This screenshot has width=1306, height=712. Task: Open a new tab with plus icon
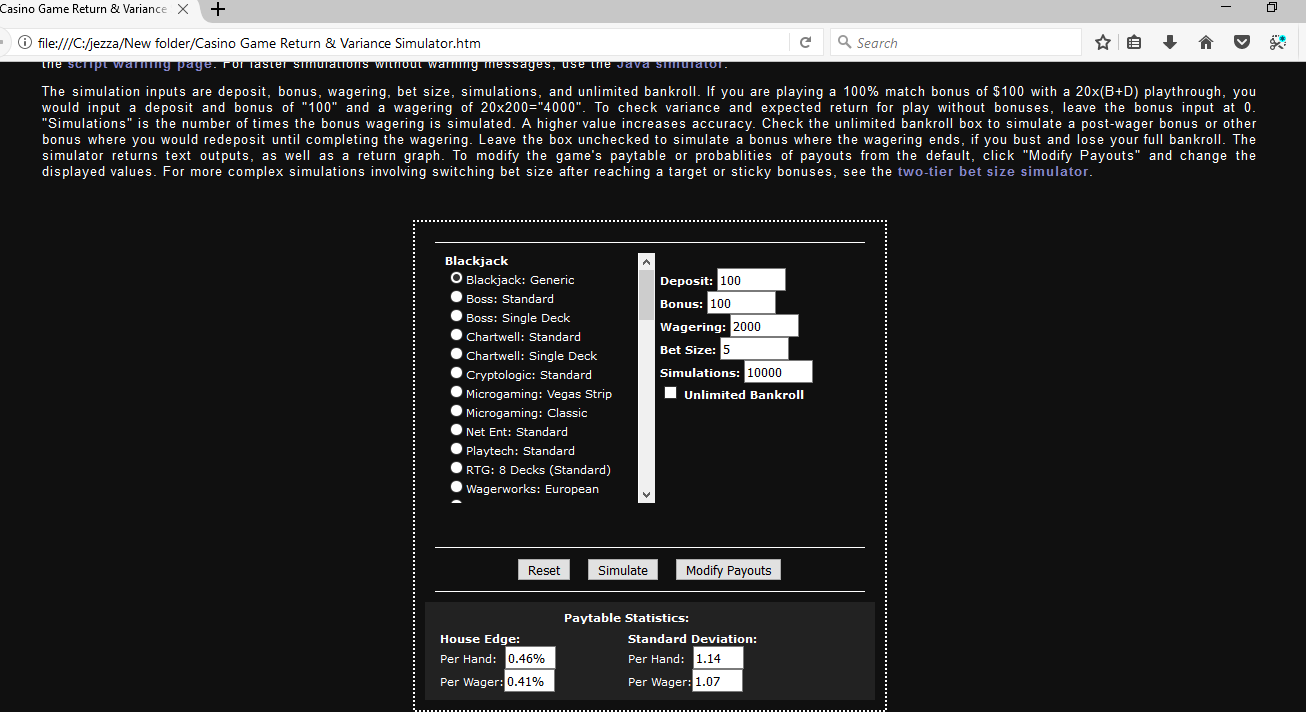coord(218,10)
